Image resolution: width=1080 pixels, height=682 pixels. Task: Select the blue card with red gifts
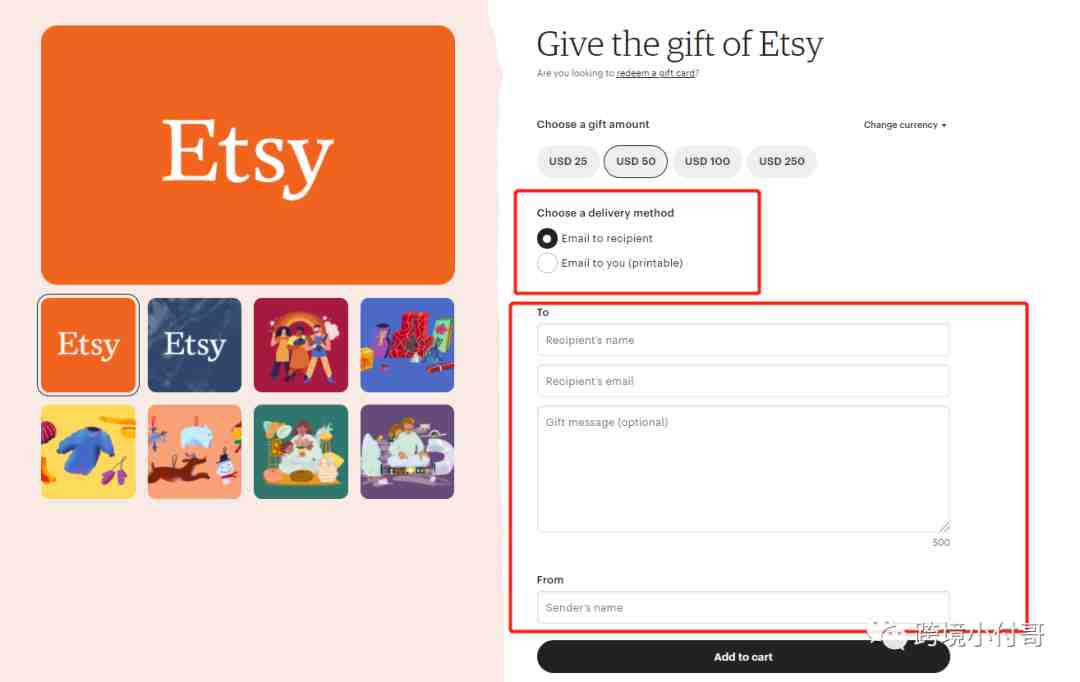click(407, 345)
